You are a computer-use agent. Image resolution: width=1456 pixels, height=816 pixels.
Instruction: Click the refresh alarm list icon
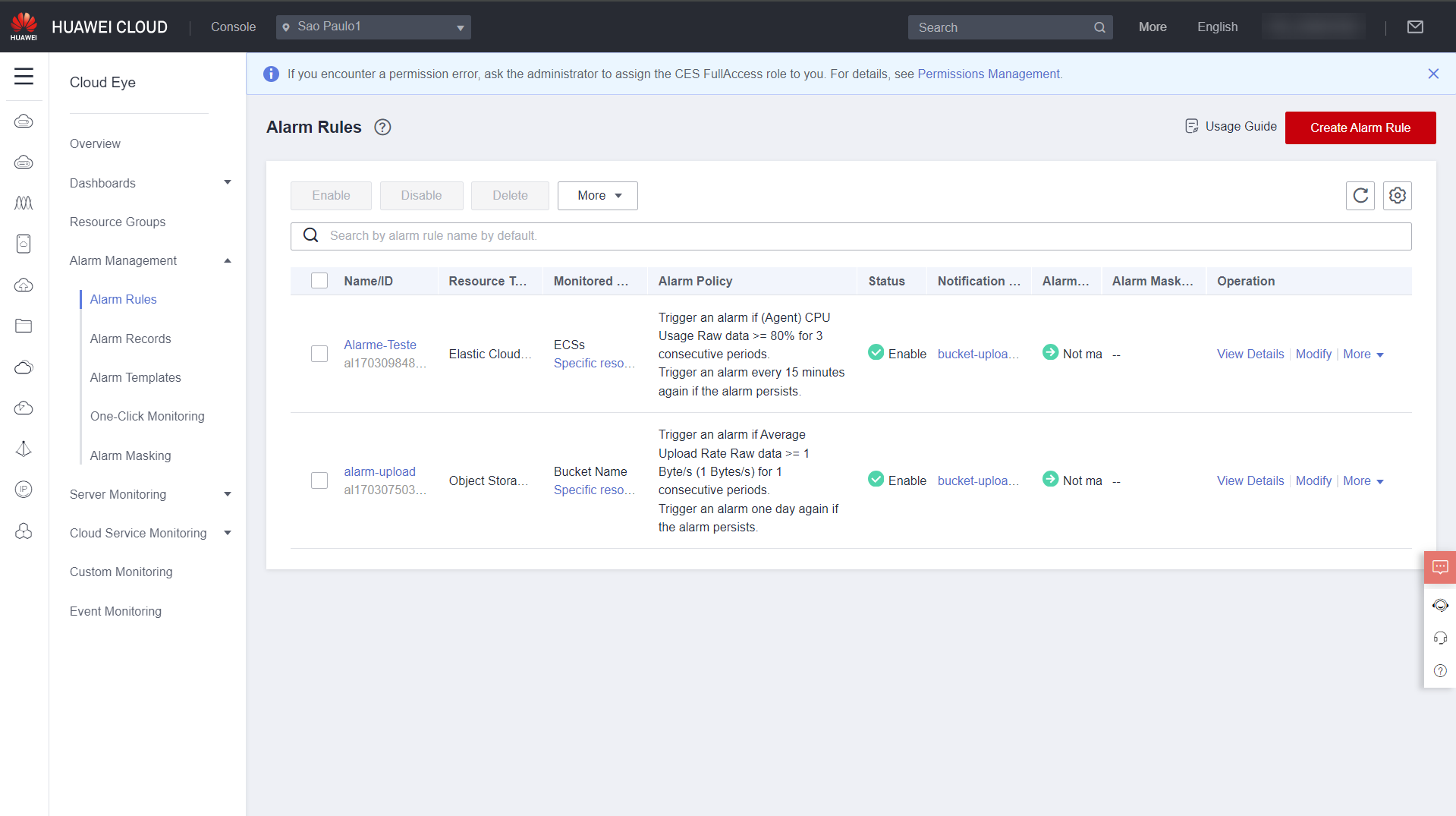[x=1360, y=196]
